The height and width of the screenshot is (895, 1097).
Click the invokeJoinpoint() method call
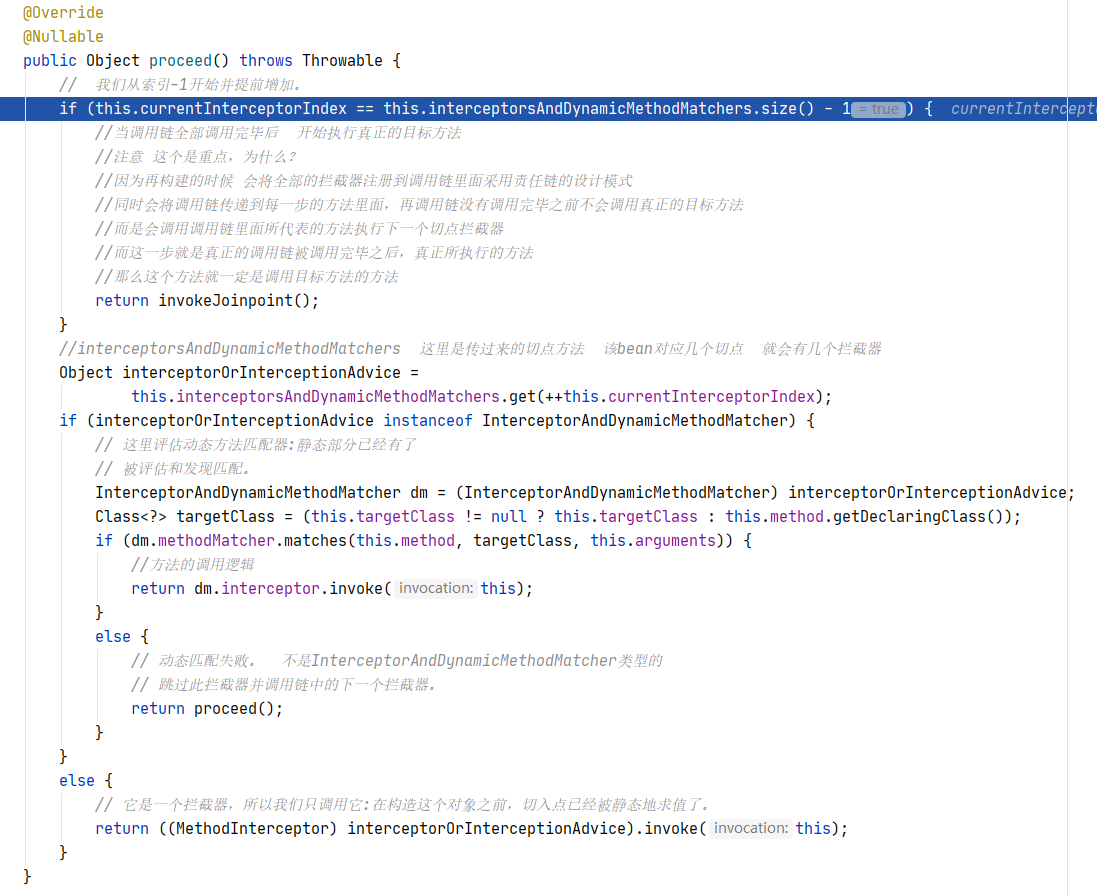click(x=238, y=301)
